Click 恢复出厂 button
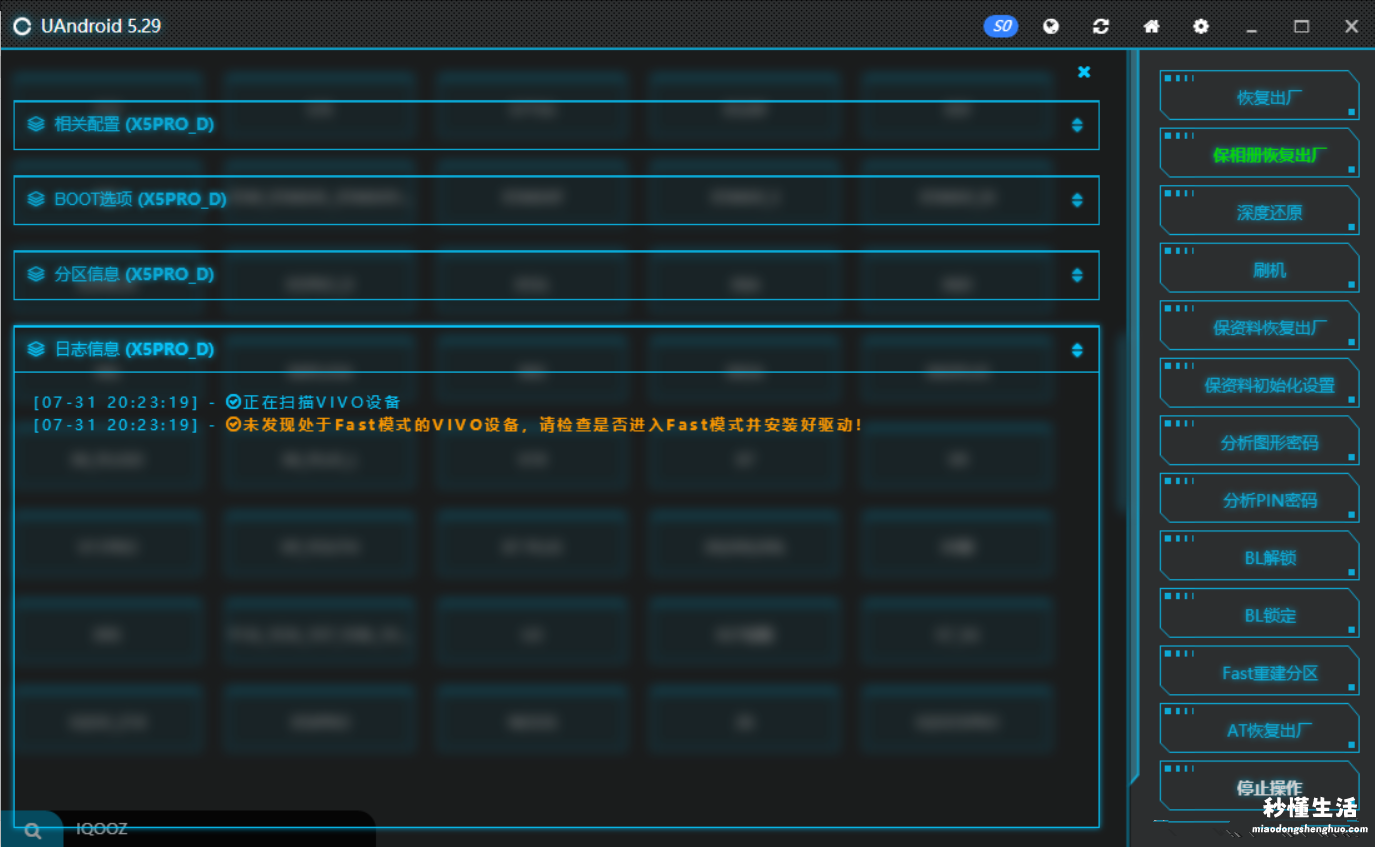 (1260, 95)
